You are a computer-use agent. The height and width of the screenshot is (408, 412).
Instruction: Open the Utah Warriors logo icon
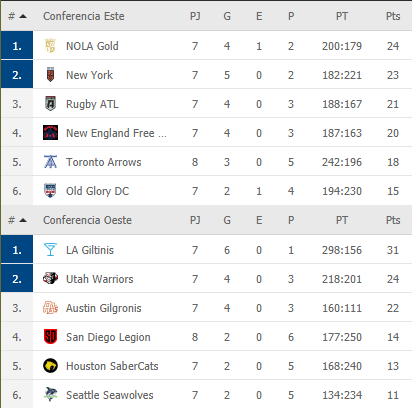tap(50, 278)
